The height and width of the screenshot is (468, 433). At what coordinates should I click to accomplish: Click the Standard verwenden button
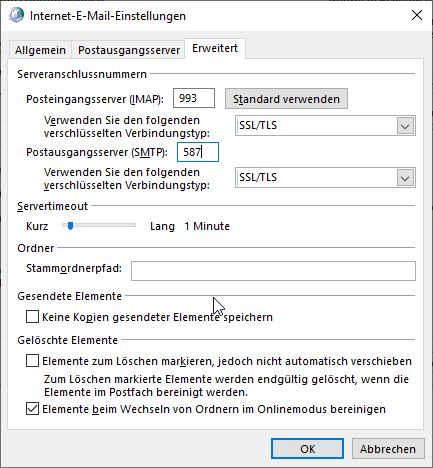pos(286,99)
